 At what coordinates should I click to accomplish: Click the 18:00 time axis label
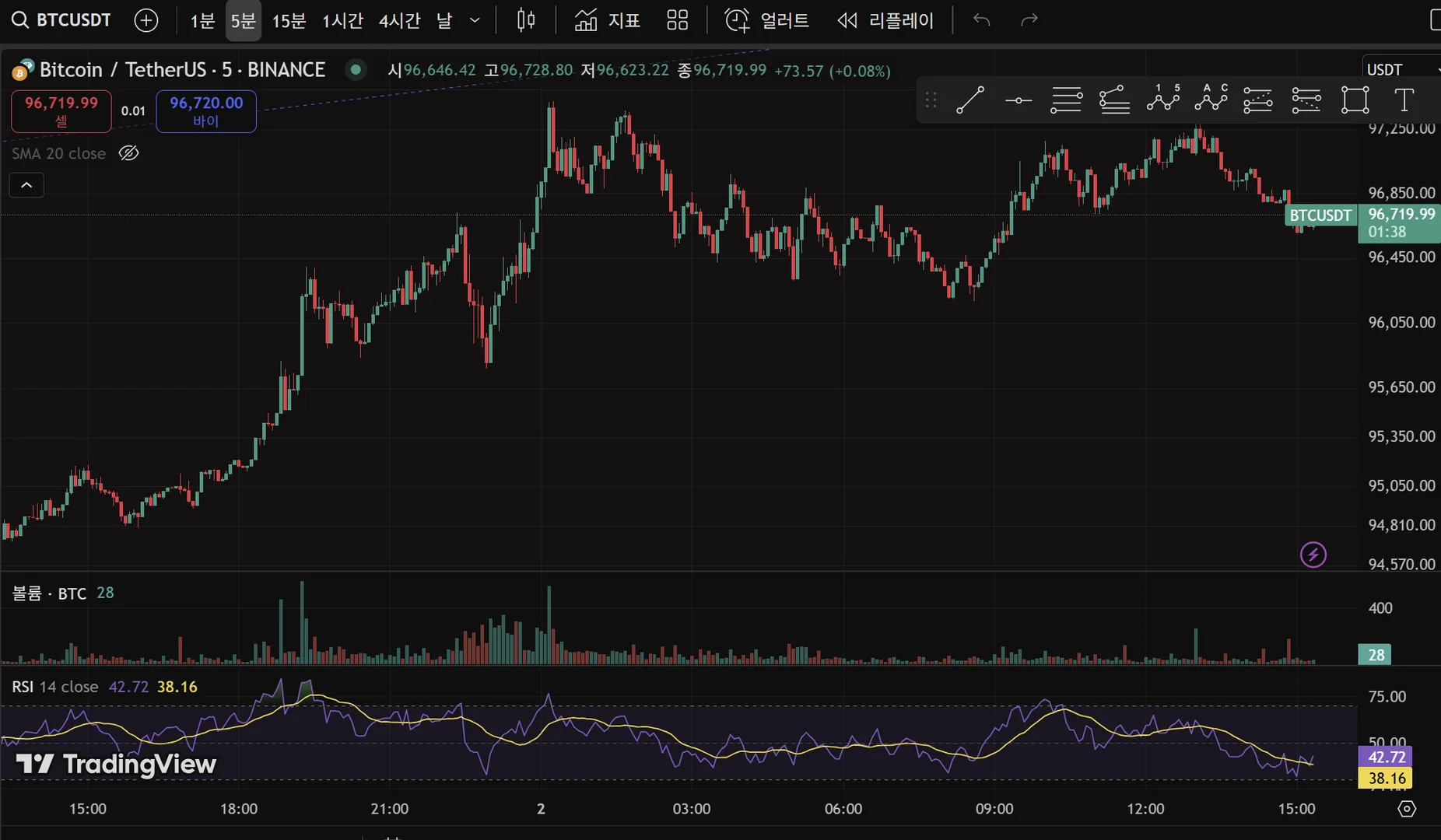pos(239,809)
